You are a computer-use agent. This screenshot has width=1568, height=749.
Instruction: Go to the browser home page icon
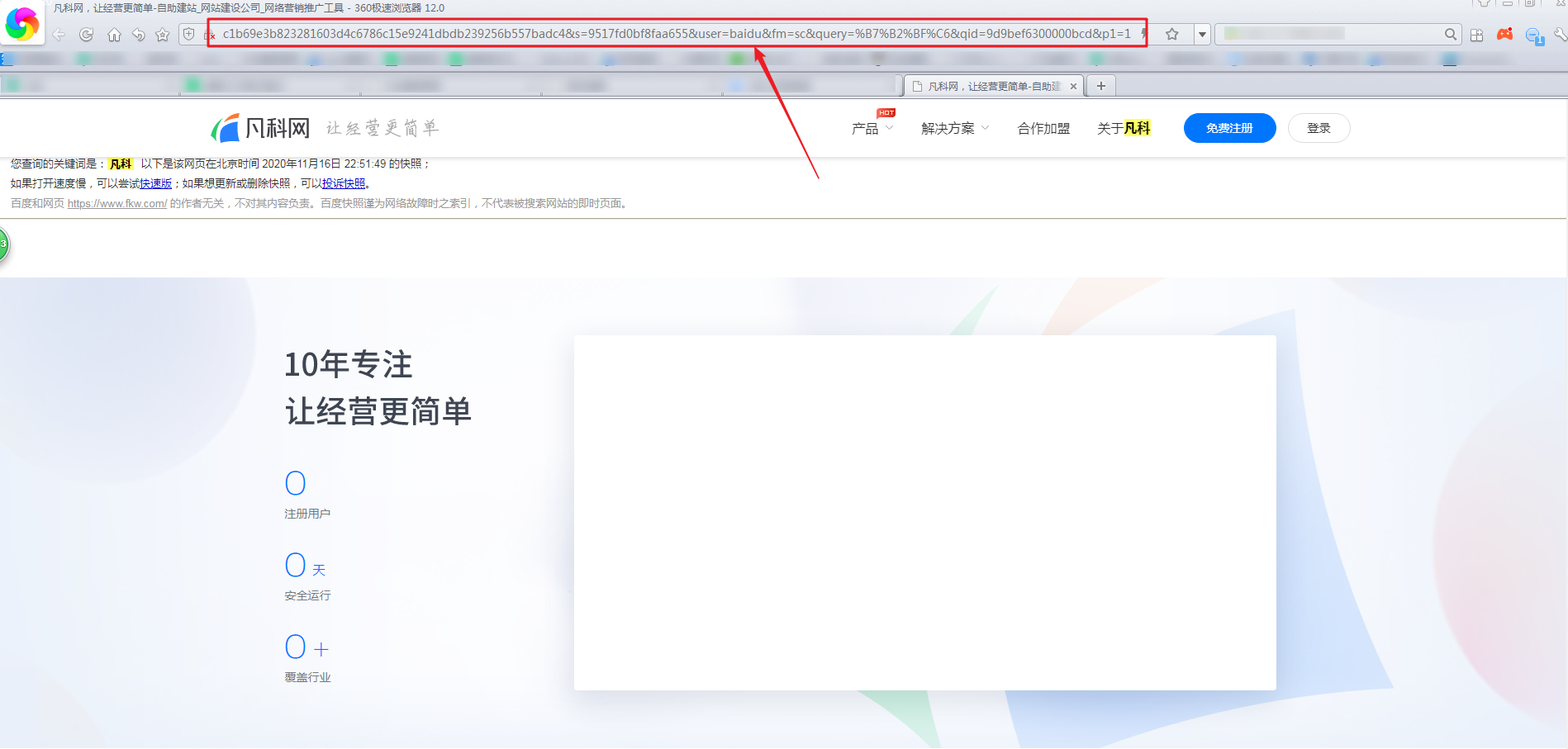114,35
